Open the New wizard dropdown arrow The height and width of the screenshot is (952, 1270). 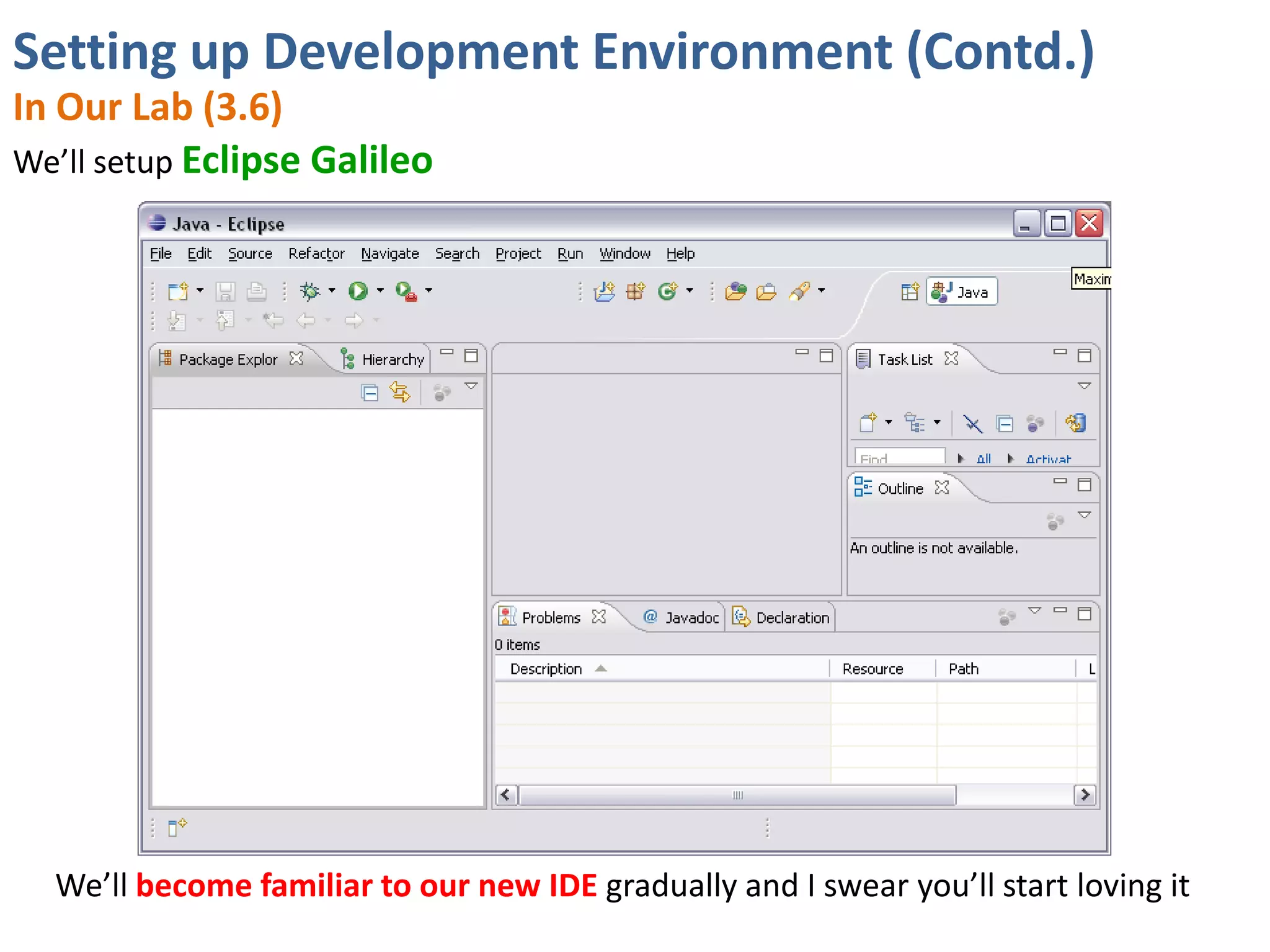pos(200,290)
